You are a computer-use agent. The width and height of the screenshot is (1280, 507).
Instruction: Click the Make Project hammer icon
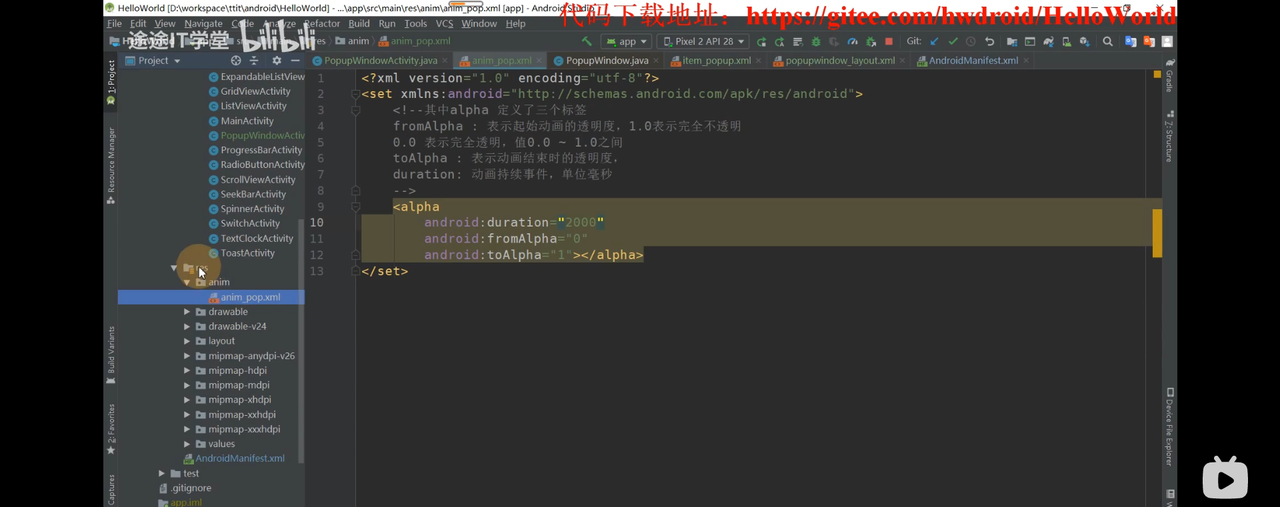coord(587,41)
